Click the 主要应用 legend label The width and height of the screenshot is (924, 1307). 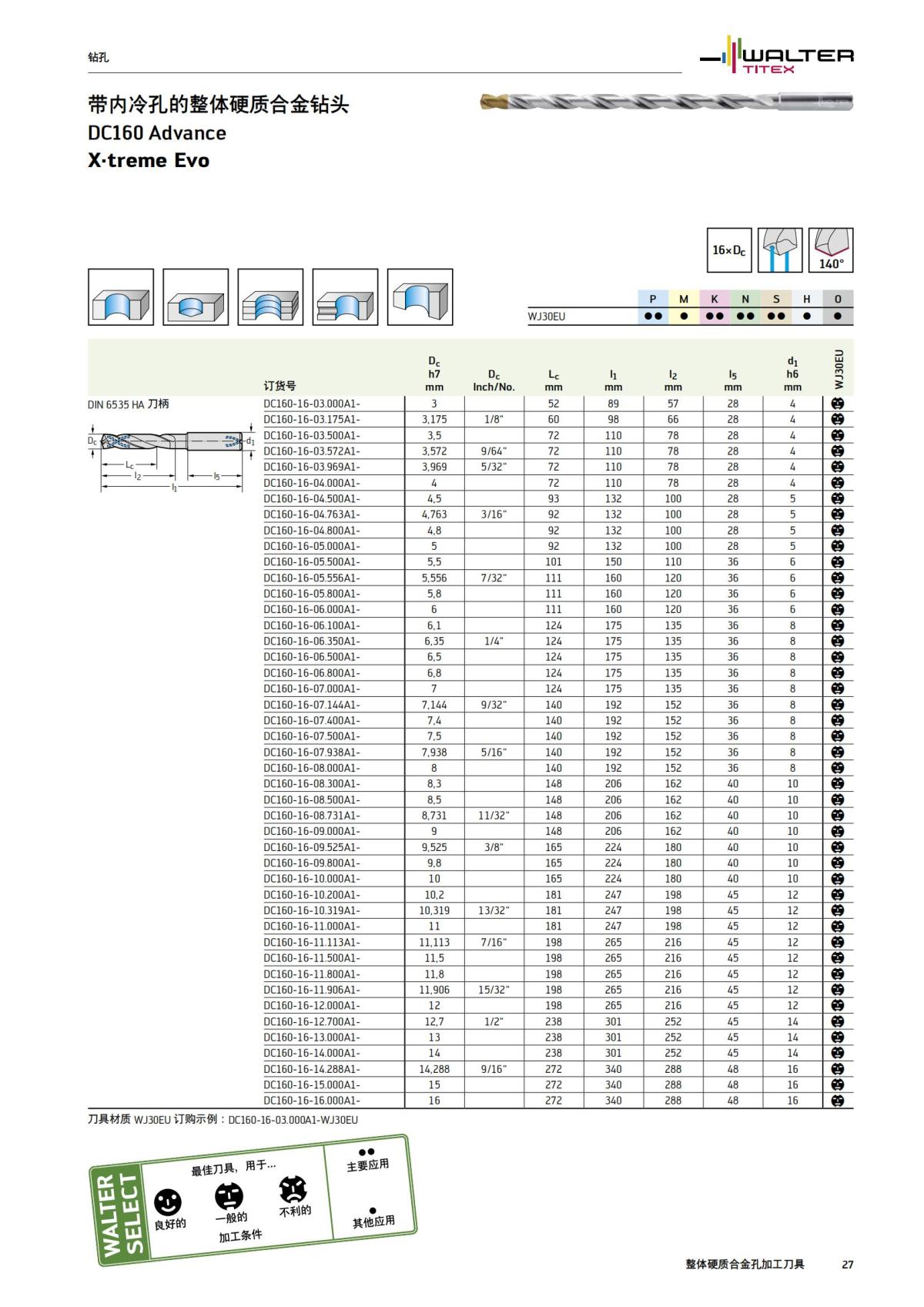368,1165
